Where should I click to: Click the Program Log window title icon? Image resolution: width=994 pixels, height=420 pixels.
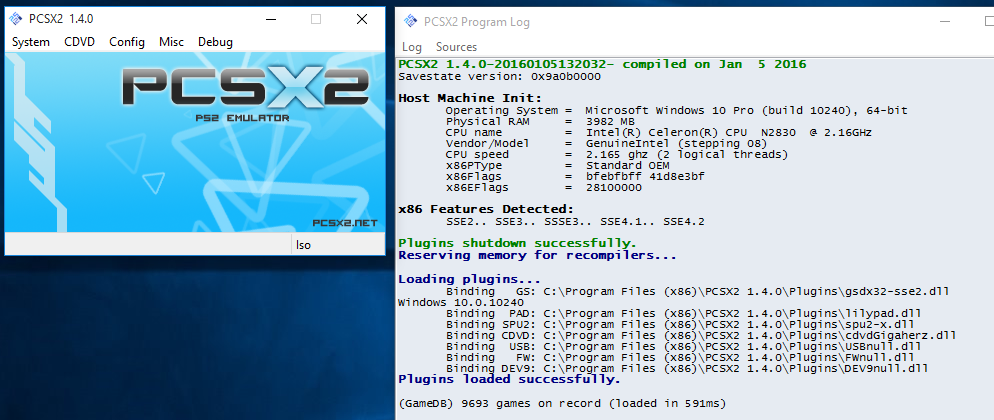(410, 22)
